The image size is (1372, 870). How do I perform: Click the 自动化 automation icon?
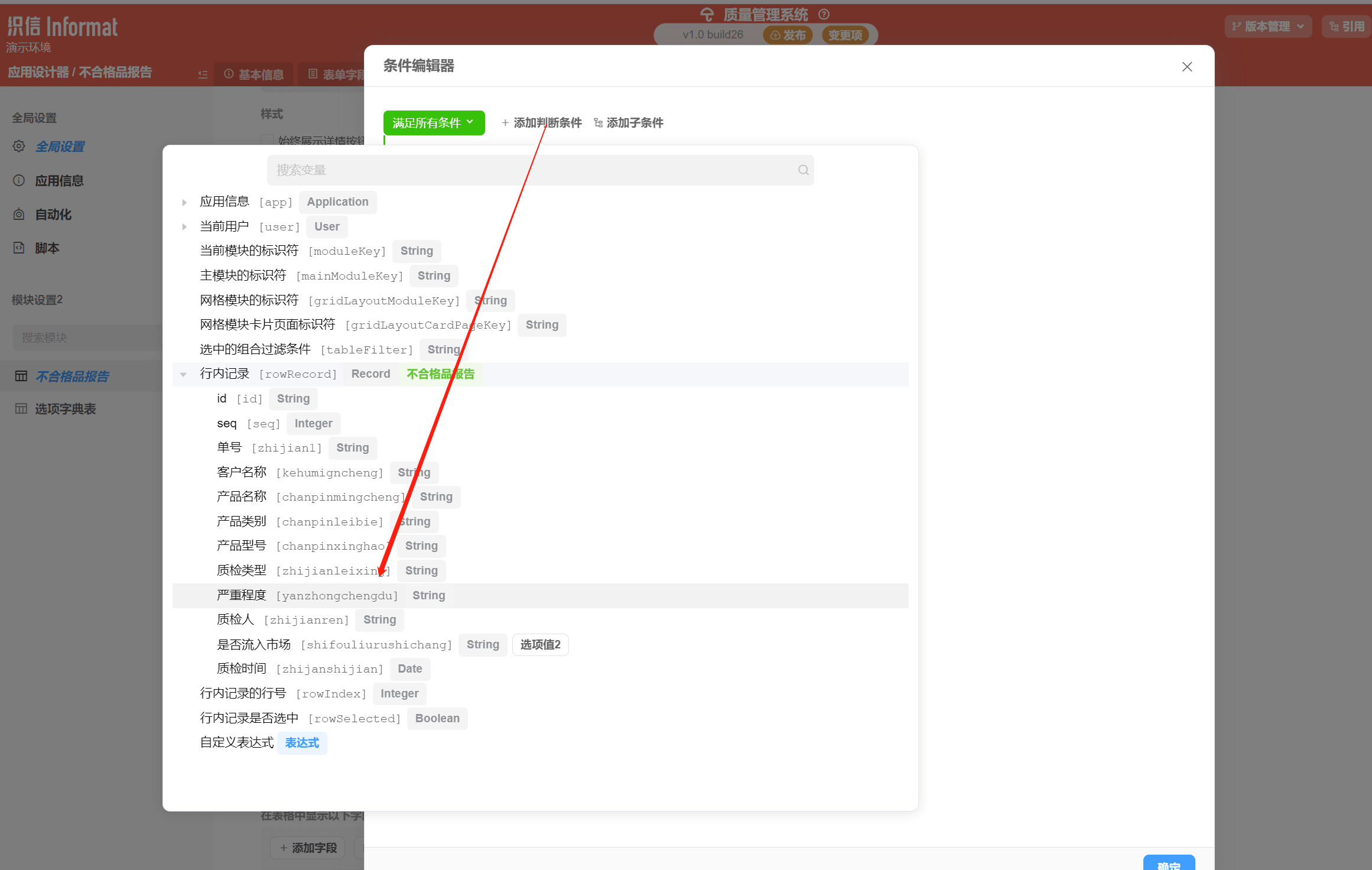[x=18, y=213]
